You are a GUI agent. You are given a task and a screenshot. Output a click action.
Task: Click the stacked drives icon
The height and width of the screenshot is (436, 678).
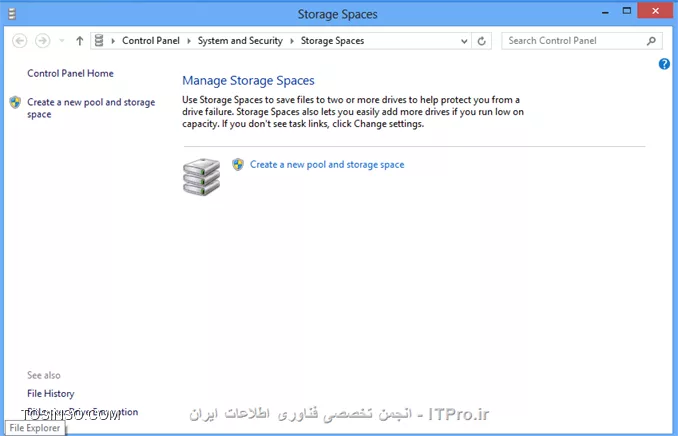201,177
